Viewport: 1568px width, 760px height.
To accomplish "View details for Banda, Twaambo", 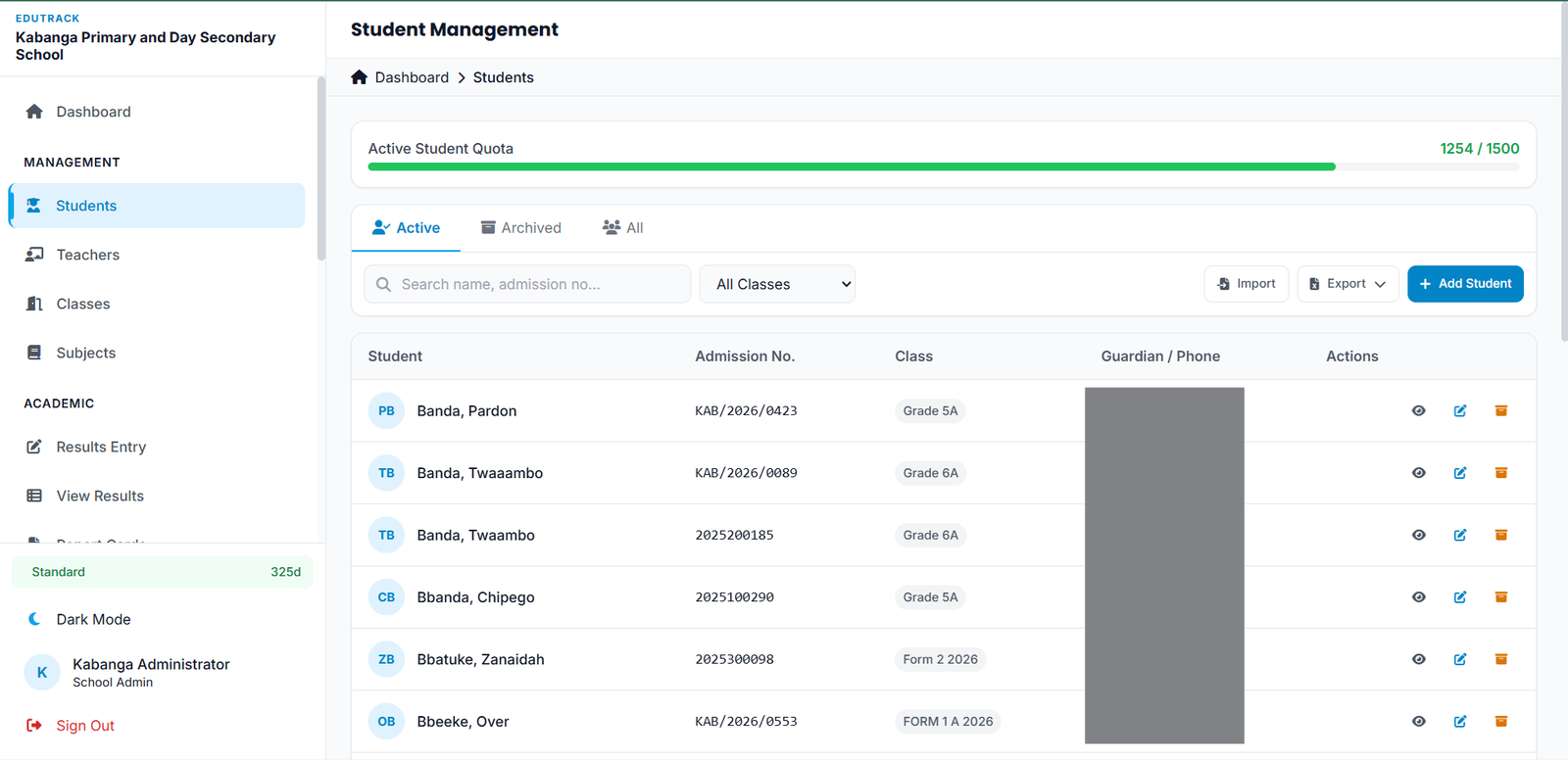I will point(1418,535).
